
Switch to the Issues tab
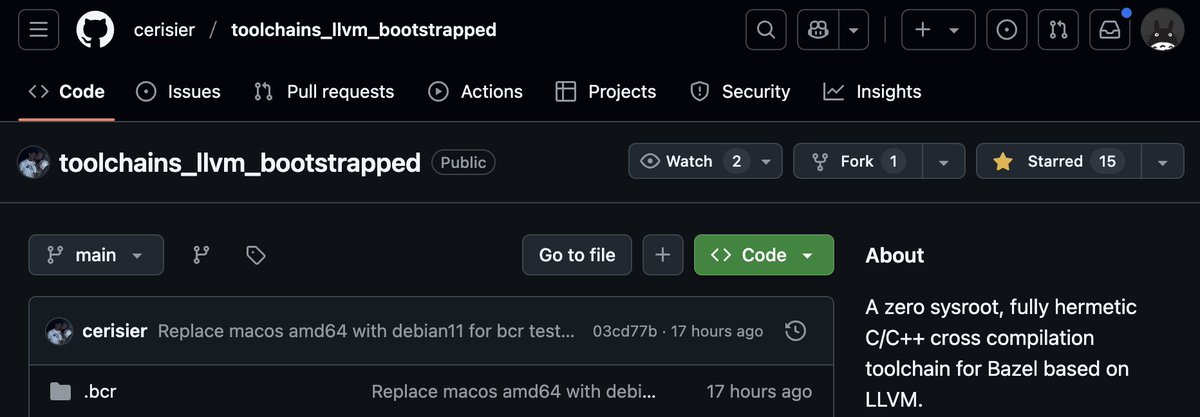[178, 91]
